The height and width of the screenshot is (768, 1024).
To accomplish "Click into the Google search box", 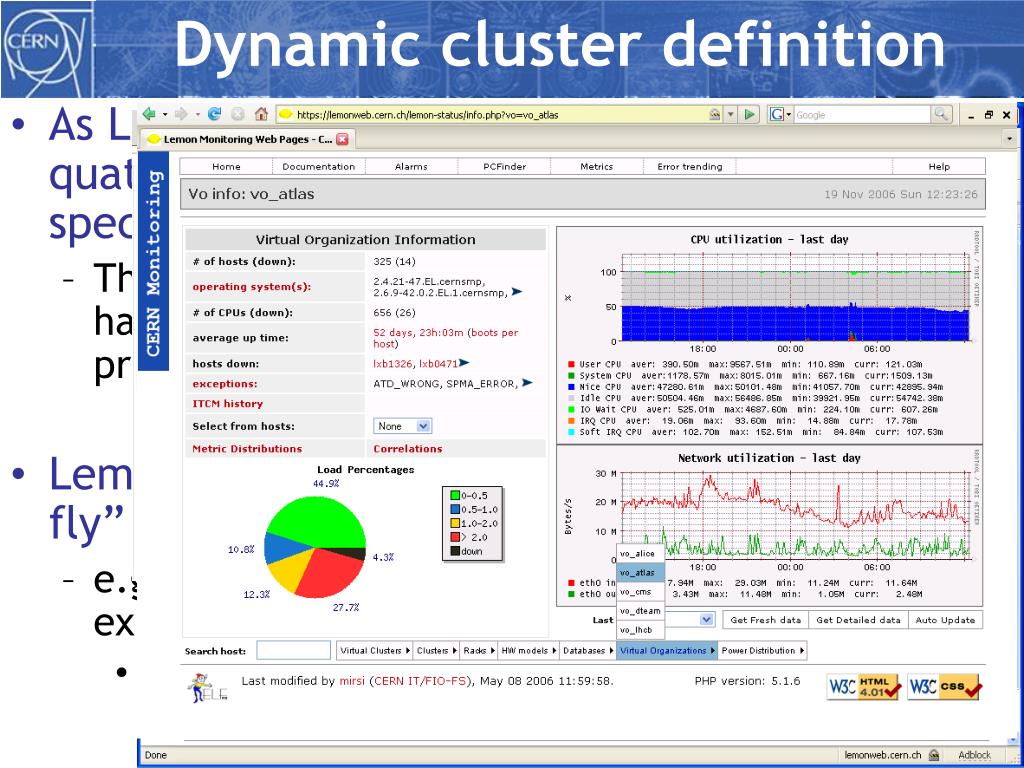I will (x=862, y=115).
